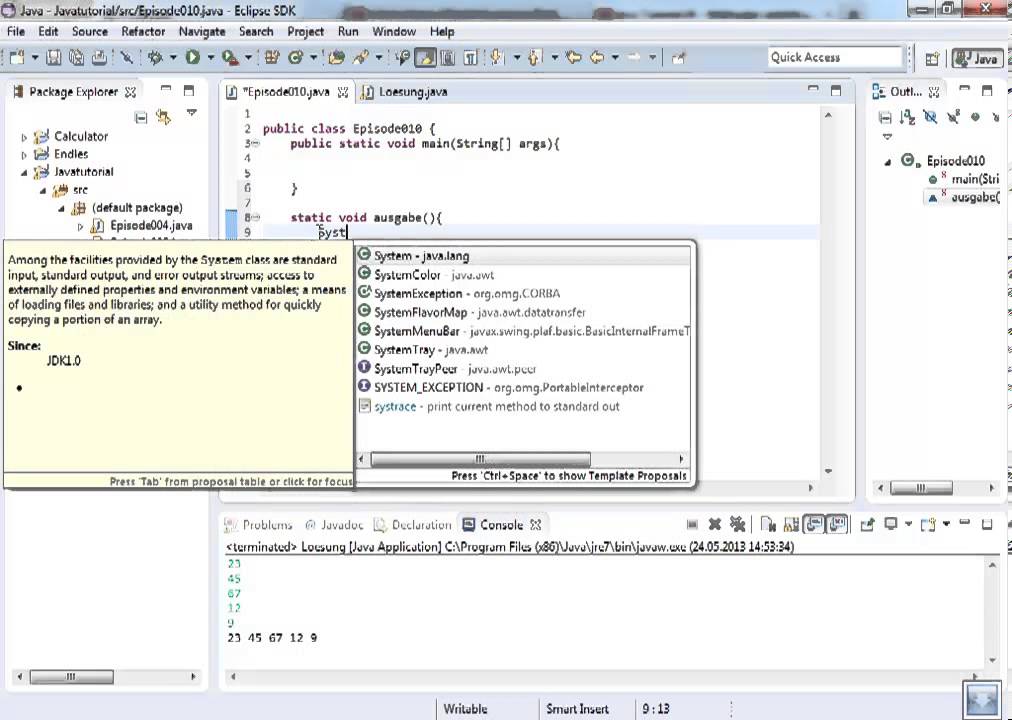Open Back history dropdown arrow

(615, 58)
